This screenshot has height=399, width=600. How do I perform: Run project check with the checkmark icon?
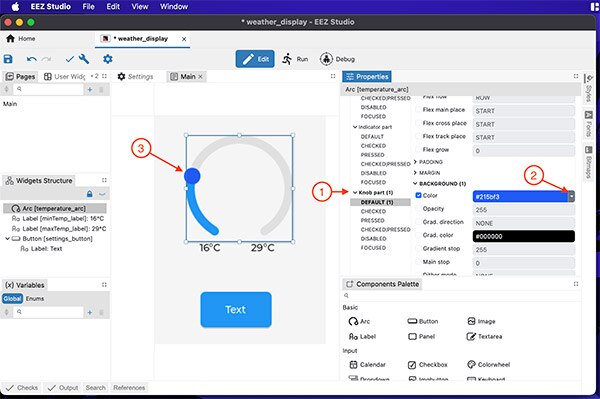point(69,59)
